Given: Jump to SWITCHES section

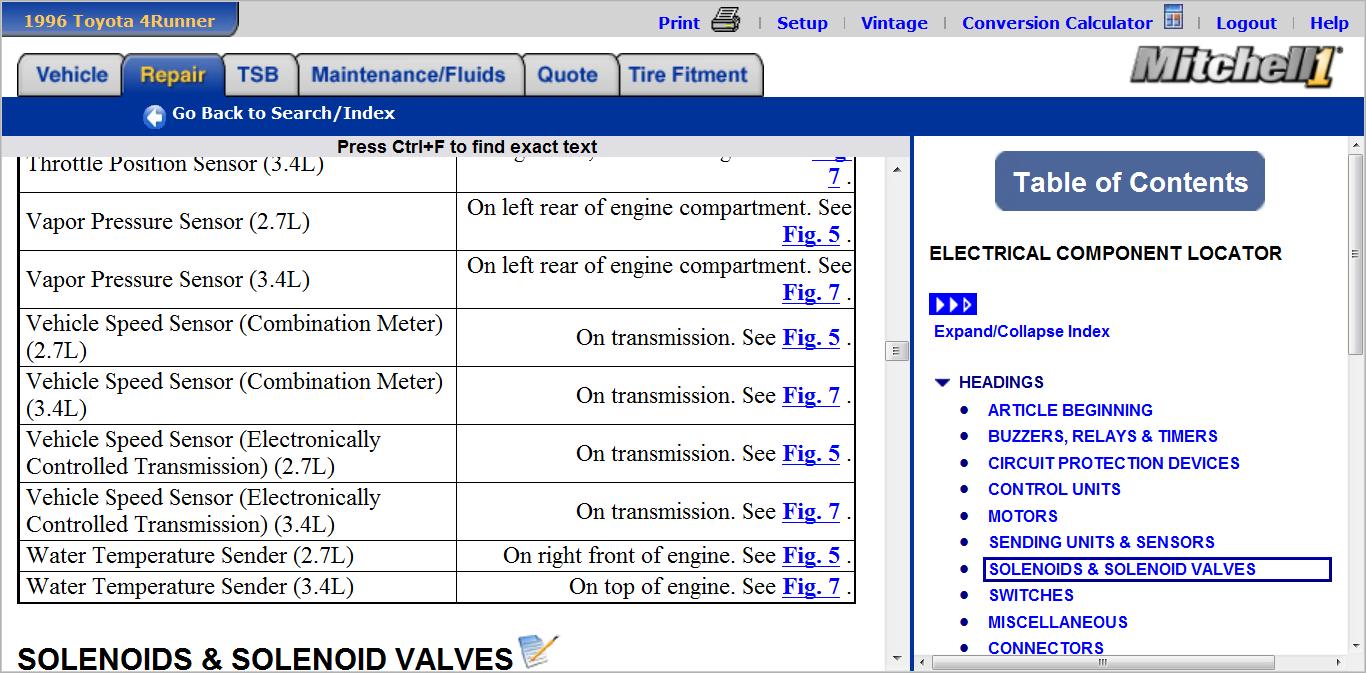Looking at the screenshot, I should 1030,595.
